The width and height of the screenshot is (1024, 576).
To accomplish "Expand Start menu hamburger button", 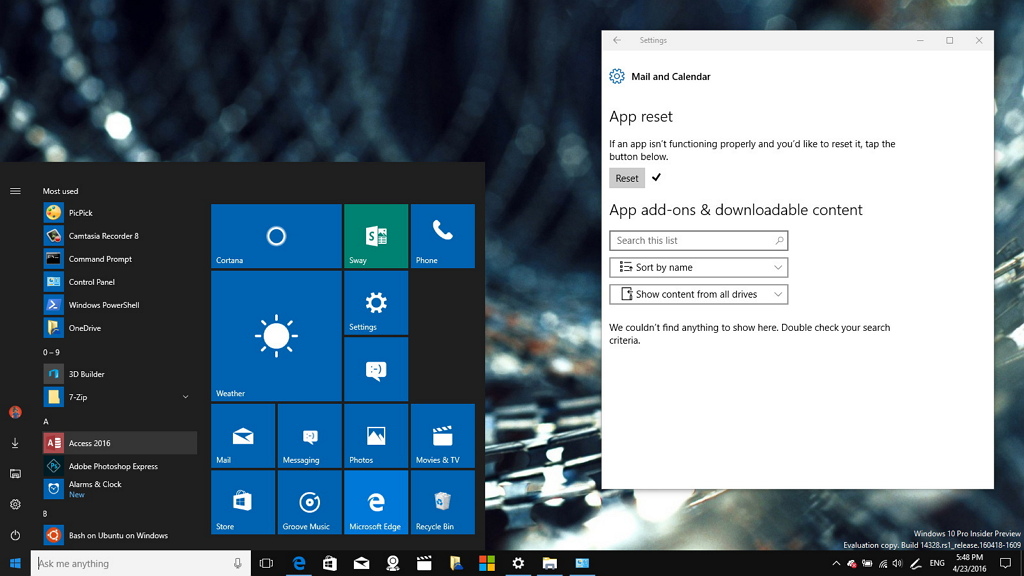I will click(15, 191).
